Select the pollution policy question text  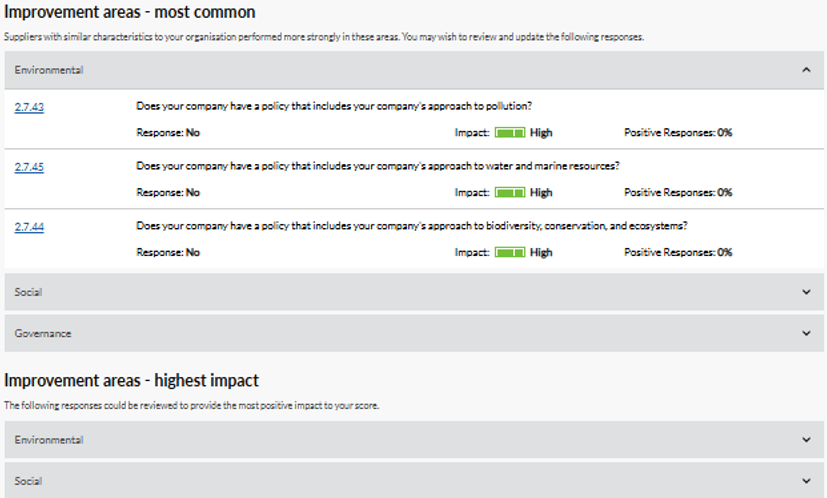tap(333, 106)
